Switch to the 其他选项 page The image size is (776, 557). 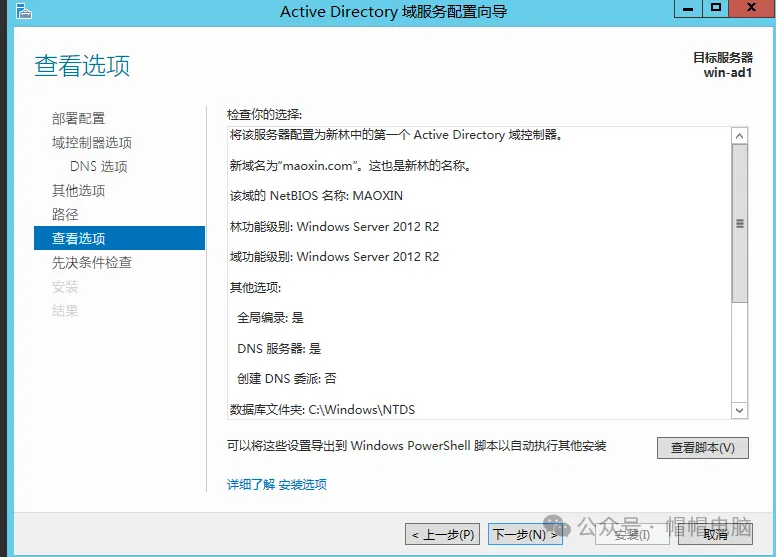(78, 190)
